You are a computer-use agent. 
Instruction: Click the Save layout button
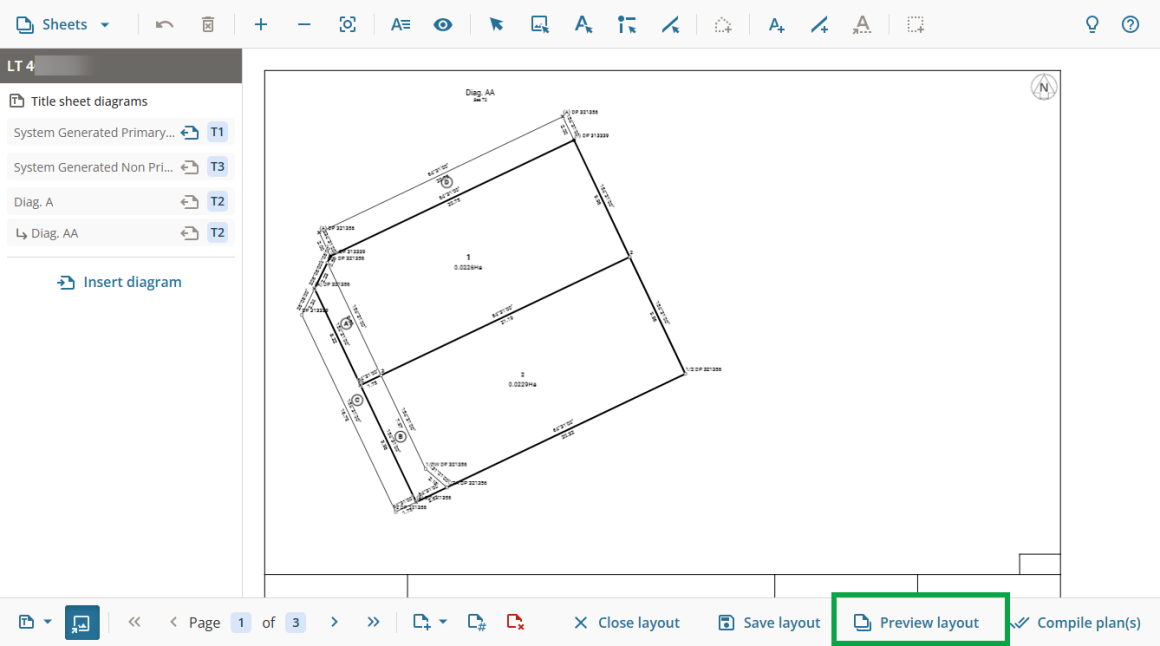[x=769, y=623]
